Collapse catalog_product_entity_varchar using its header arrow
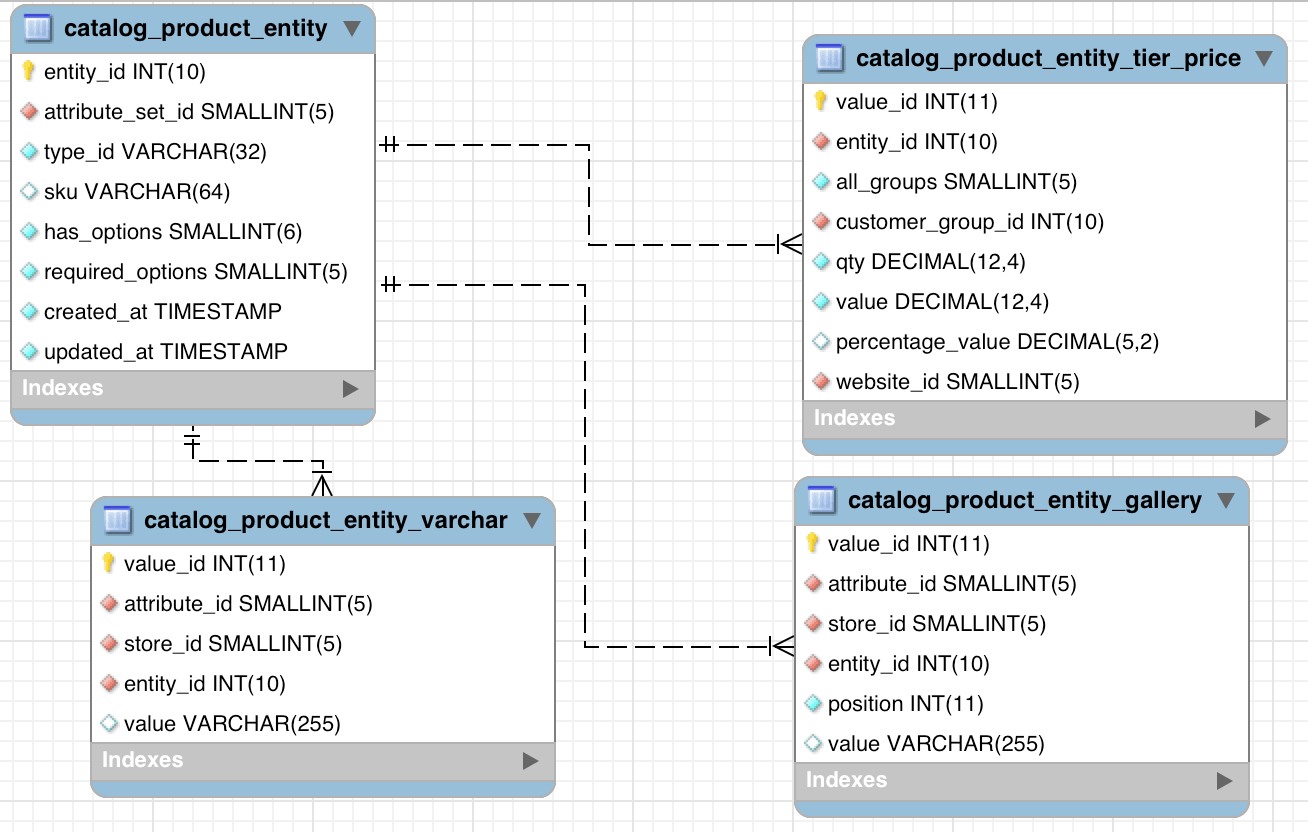 coord(532,520)
